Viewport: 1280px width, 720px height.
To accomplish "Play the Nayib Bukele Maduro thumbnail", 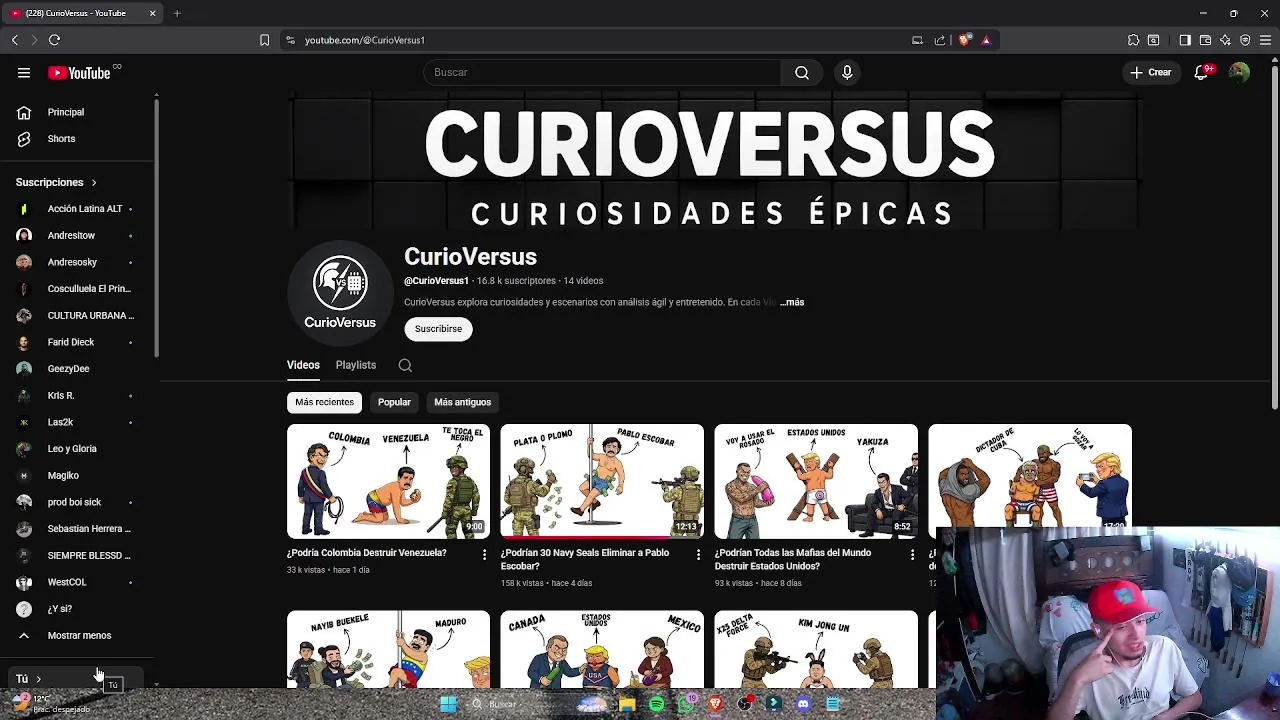I will [x=388, y=649].
